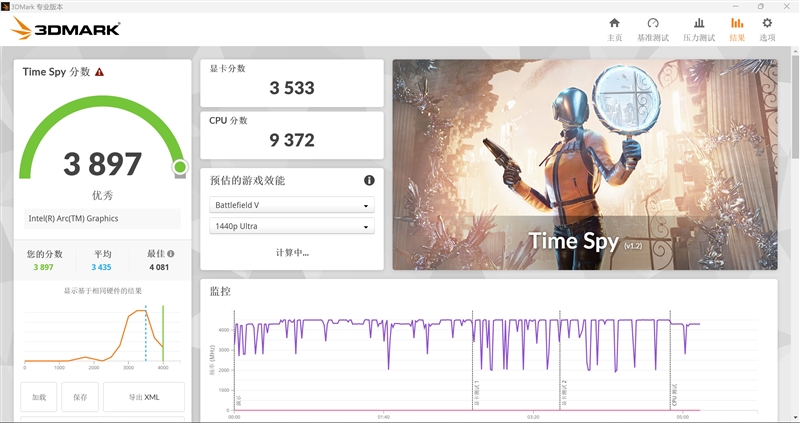Click the info icon beside 最佳 score

pyautogui.click(x=170, y=254)
